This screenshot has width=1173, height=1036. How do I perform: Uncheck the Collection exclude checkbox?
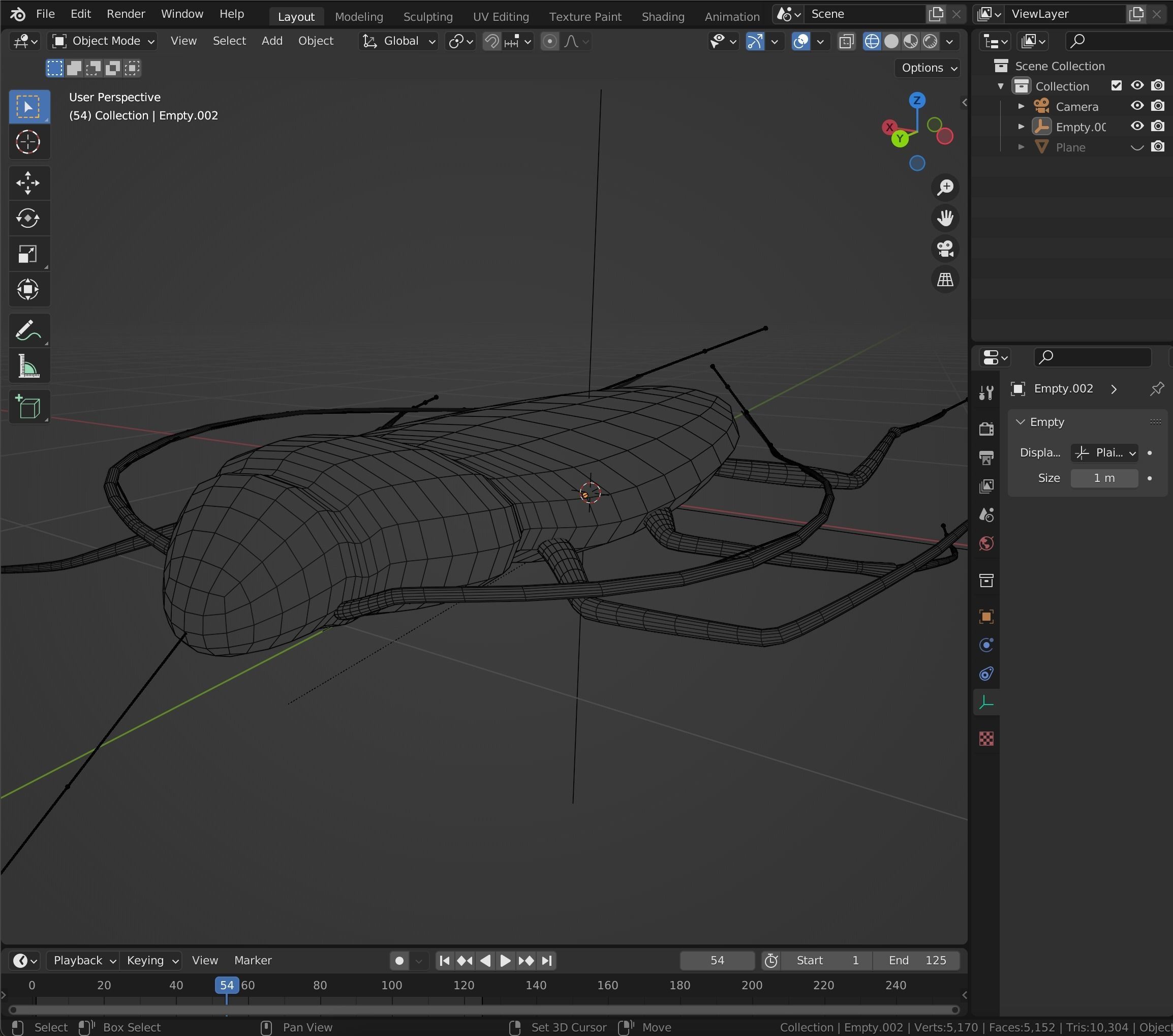pyautogui.click(x=1116, y=85)
